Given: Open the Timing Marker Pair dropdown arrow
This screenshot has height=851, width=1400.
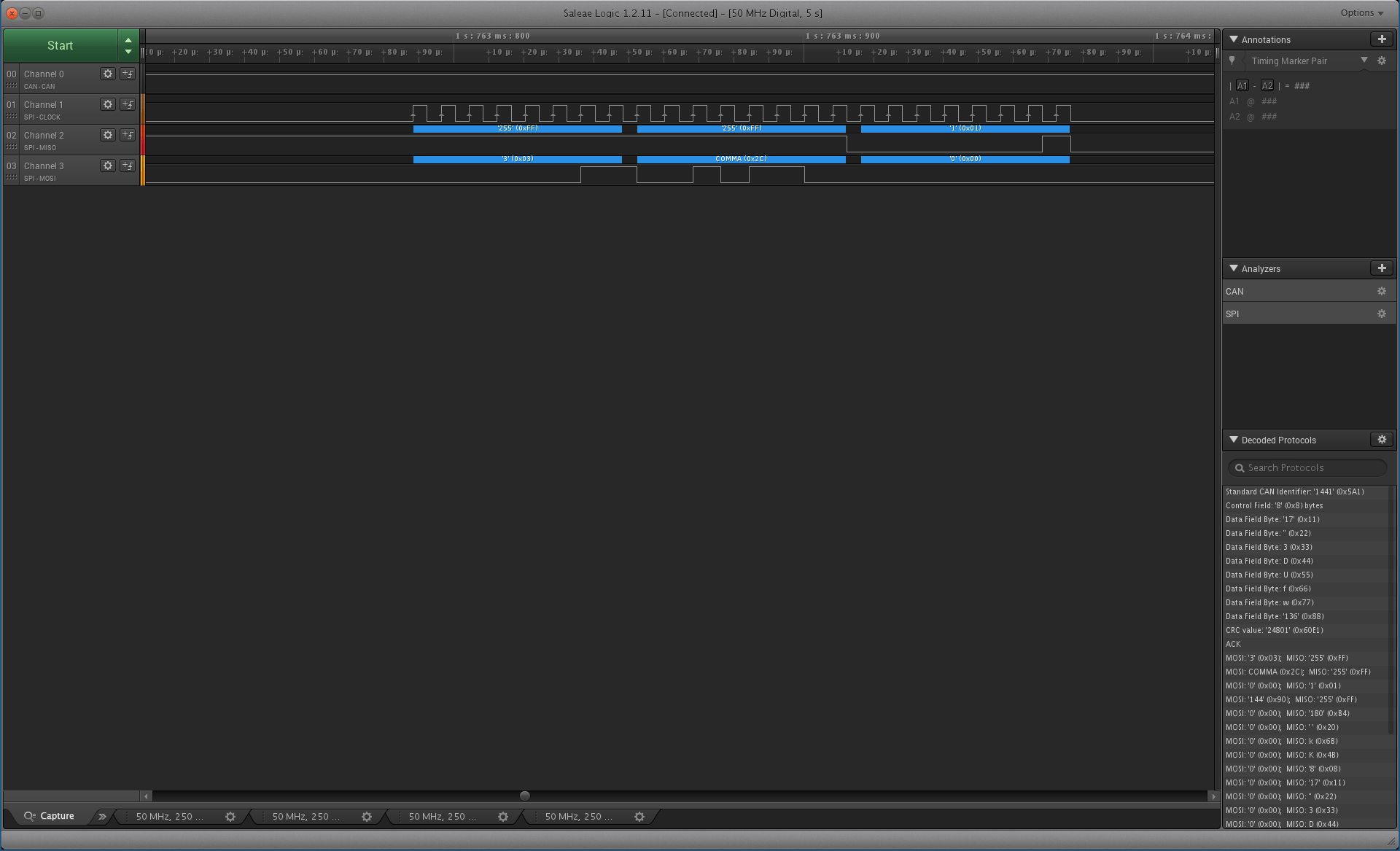Looking at the screenshot, I should tap(1364, 61).
